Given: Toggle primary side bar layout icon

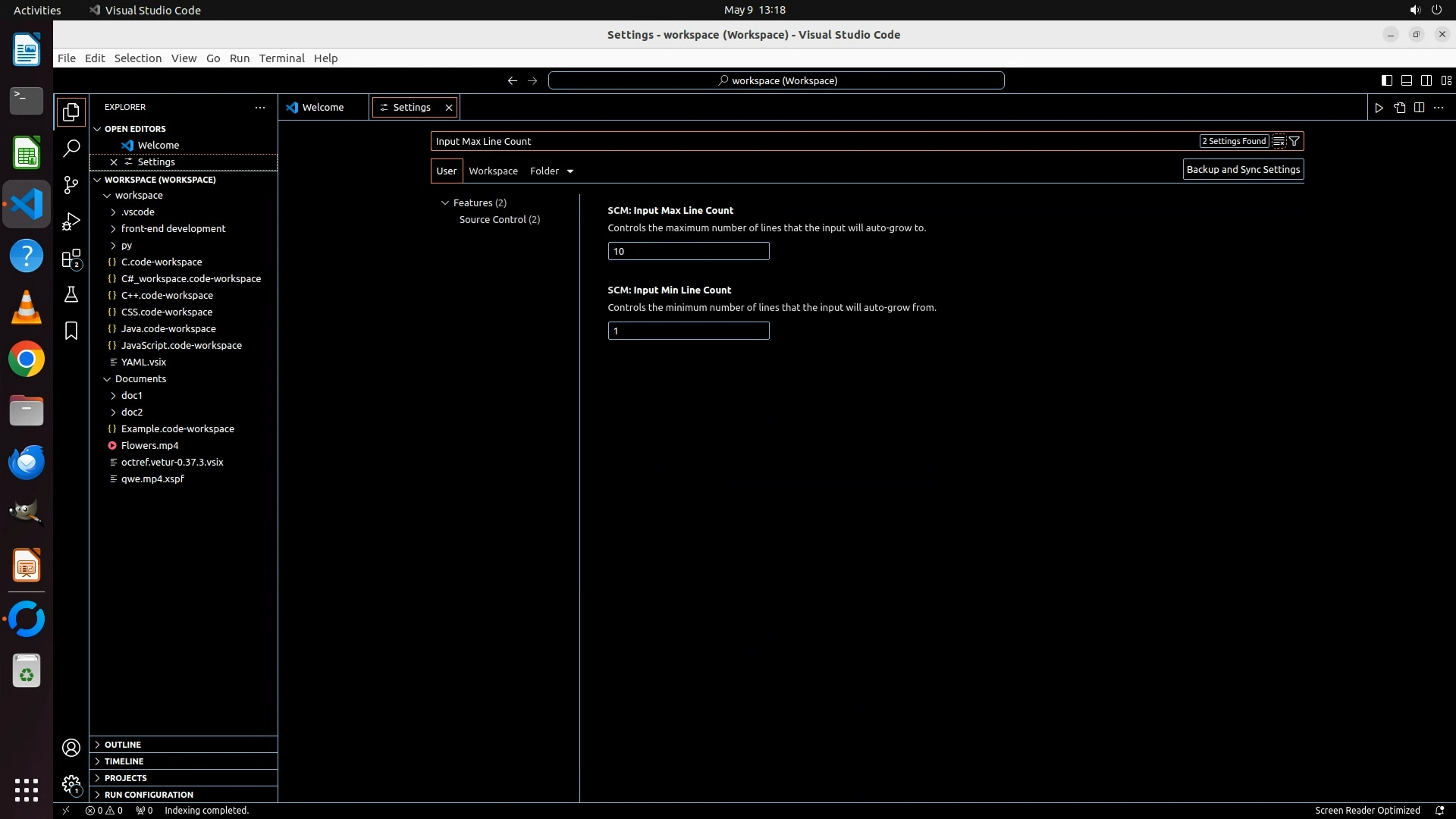Looking at the screenshot, I should coord(1386,80).
